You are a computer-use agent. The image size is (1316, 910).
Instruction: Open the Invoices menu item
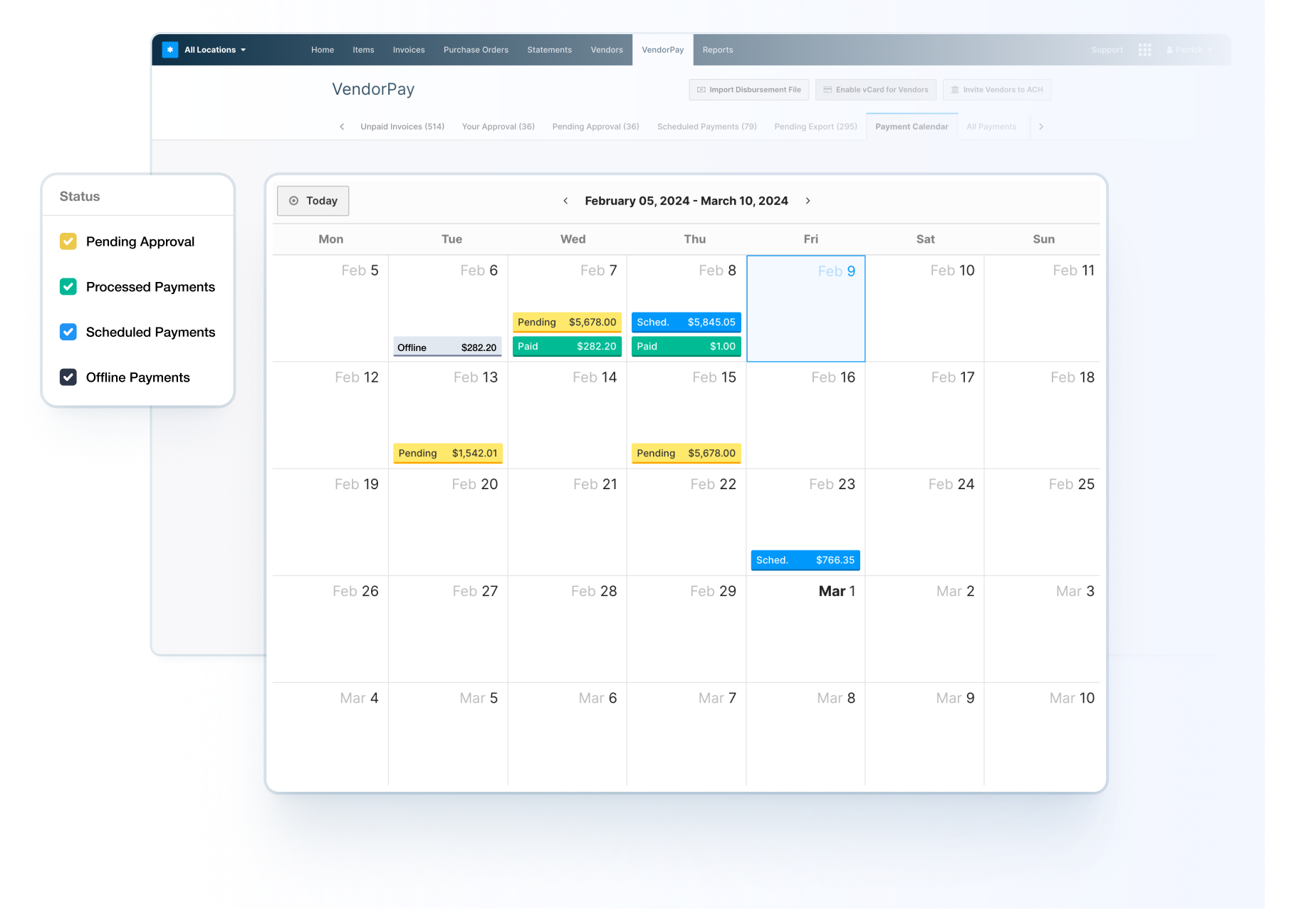409,50
